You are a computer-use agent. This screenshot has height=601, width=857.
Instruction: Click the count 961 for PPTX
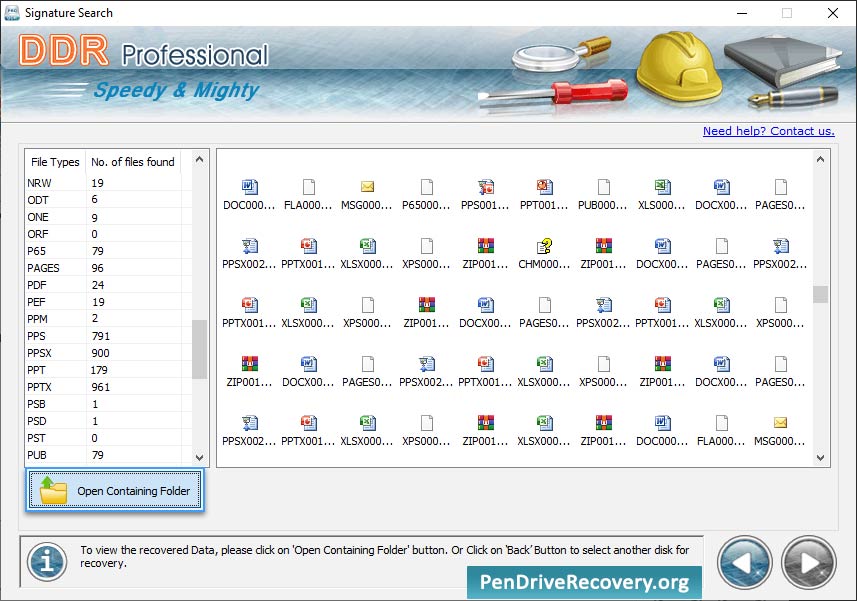[101, 387]
